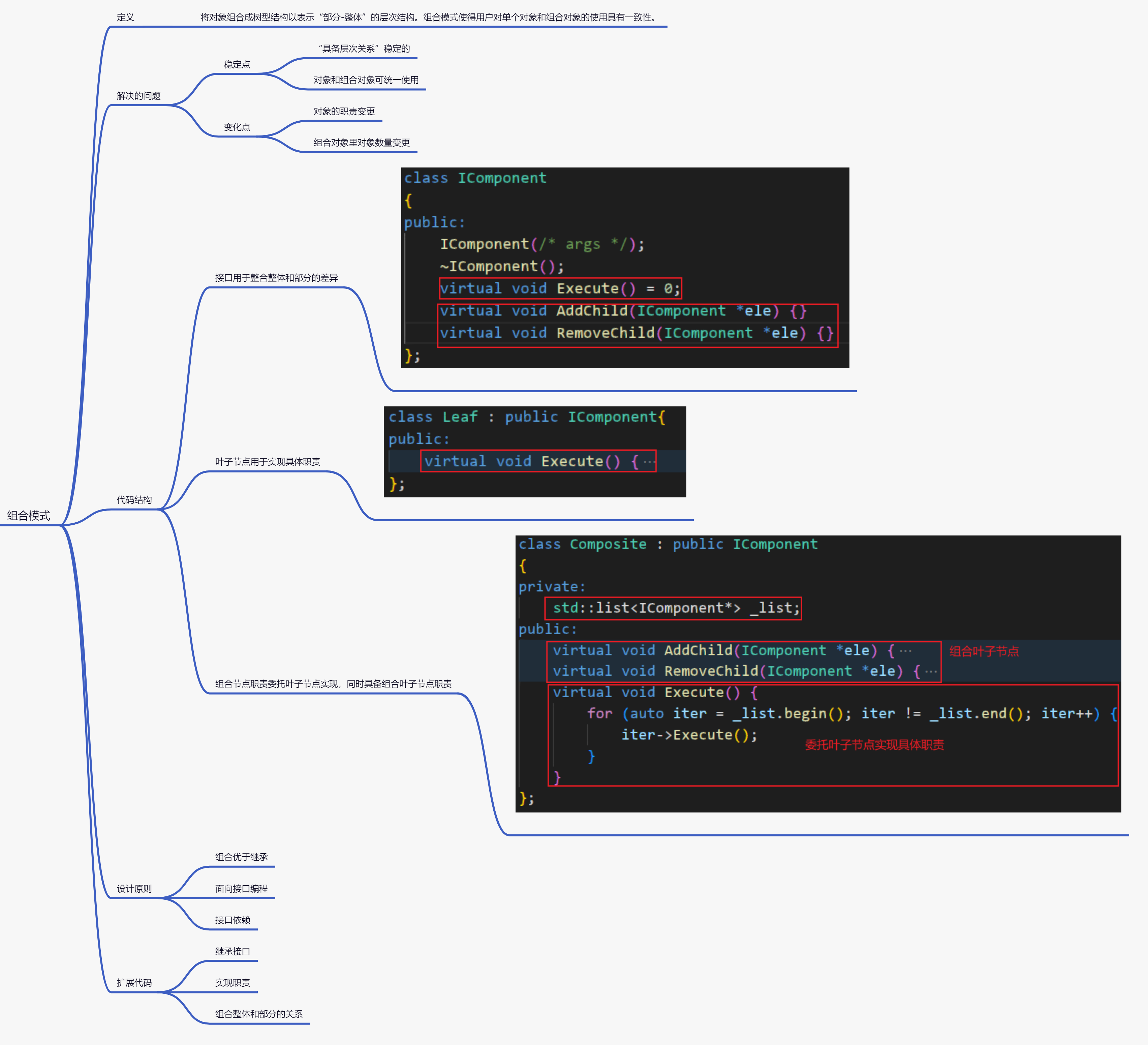The height and width of the screenshot is (1045, 1148).
Task: Select the 变化点 node
Action: 237,127
